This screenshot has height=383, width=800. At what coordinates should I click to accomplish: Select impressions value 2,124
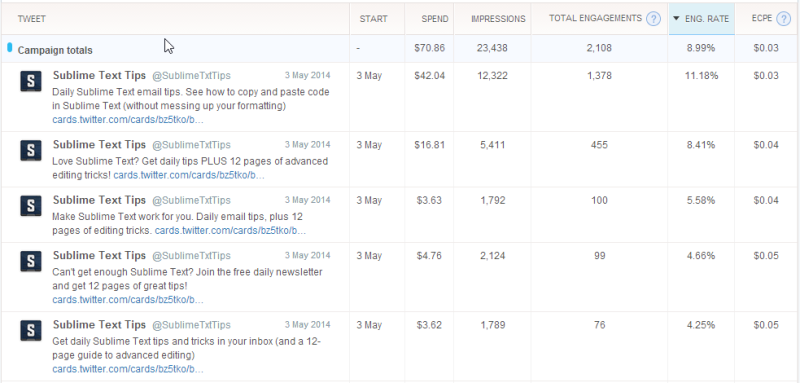[x=493, y=256]
